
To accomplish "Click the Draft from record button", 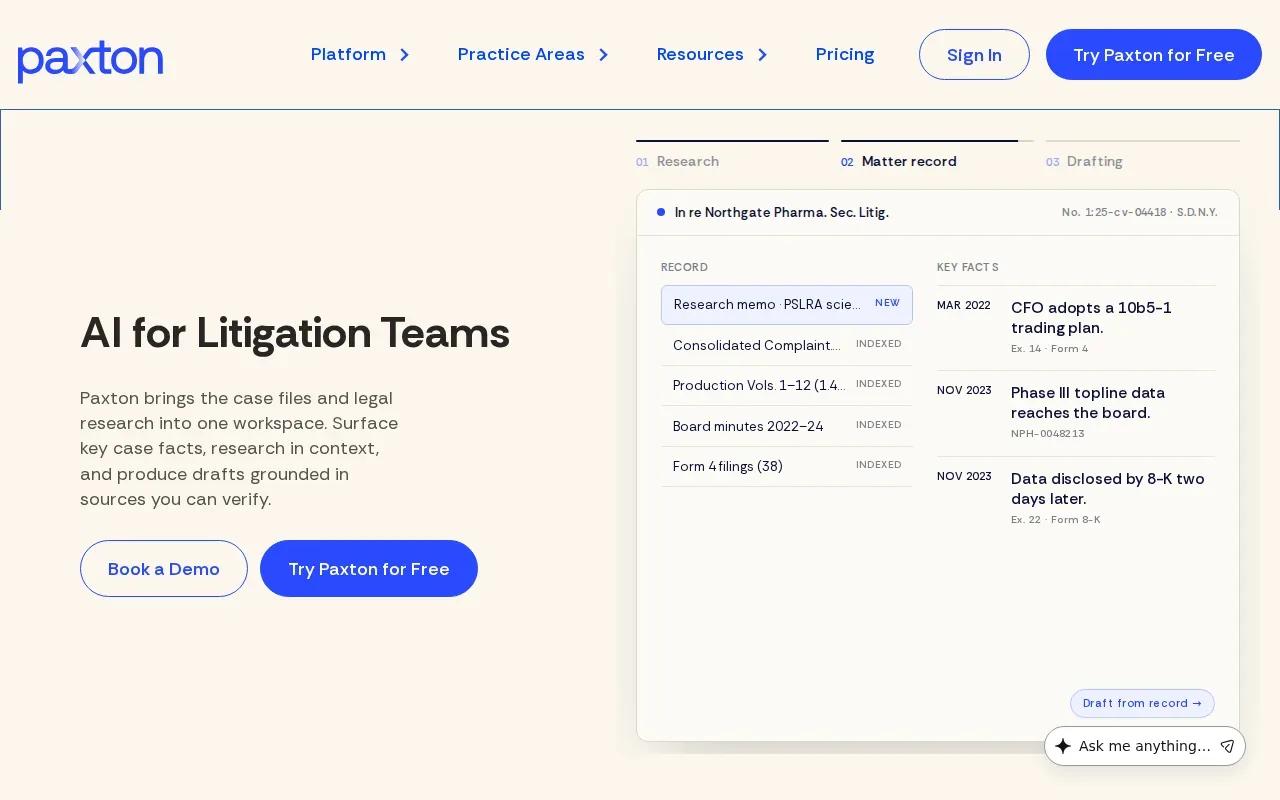I will point(1142,703).
